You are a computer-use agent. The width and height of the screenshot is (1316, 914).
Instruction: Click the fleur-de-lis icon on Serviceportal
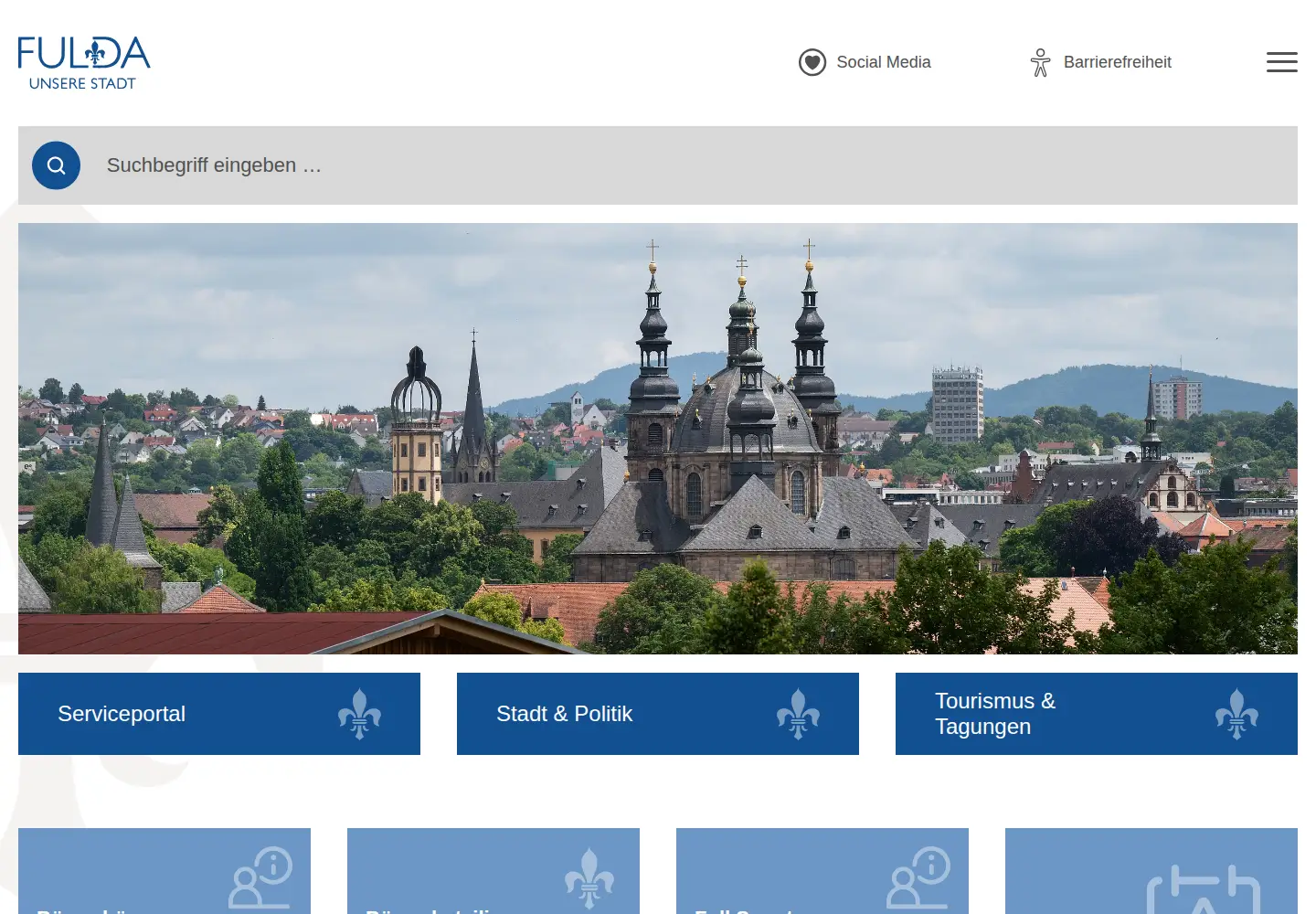tap(359, 714)
